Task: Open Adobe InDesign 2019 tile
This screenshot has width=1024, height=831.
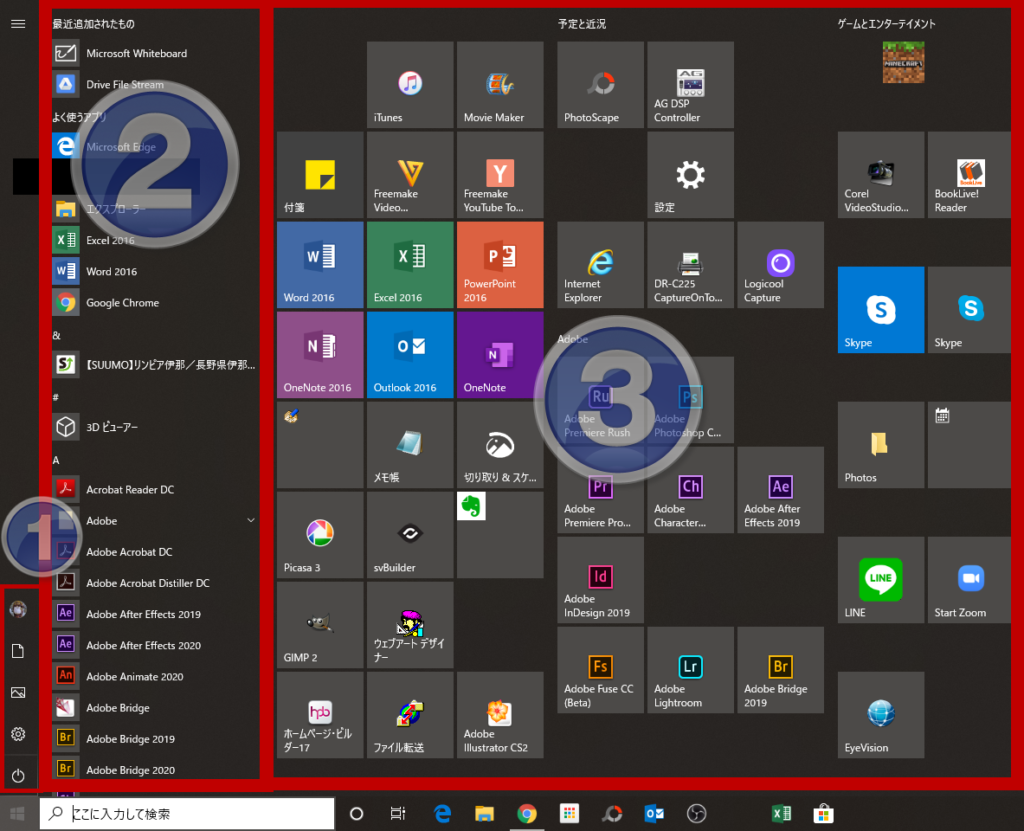Action: [600, 580]
